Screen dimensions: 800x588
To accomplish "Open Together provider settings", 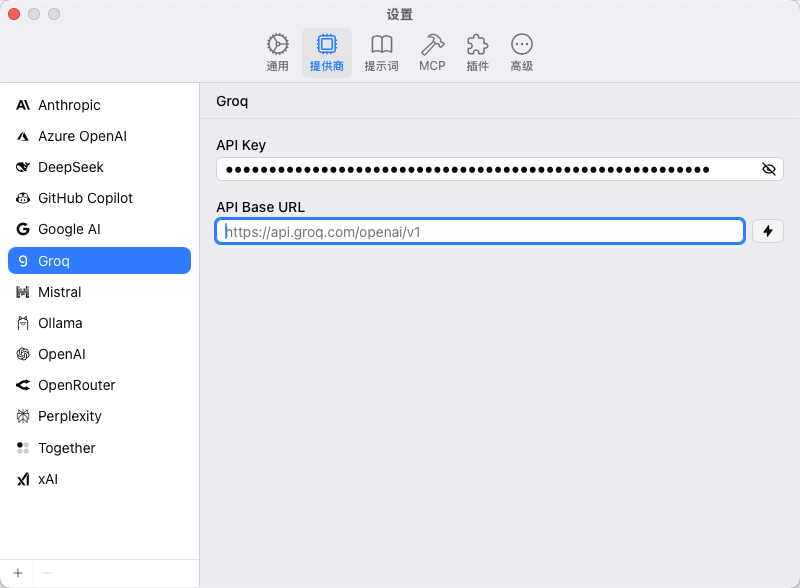I will [x=66, y=448].
